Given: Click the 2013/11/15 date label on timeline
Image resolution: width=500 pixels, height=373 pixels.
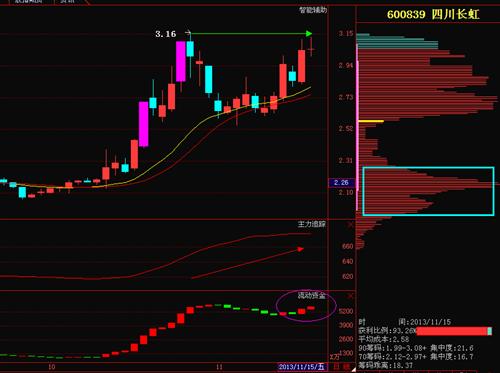Looking at the screenshot, I should tap(301, 367).
